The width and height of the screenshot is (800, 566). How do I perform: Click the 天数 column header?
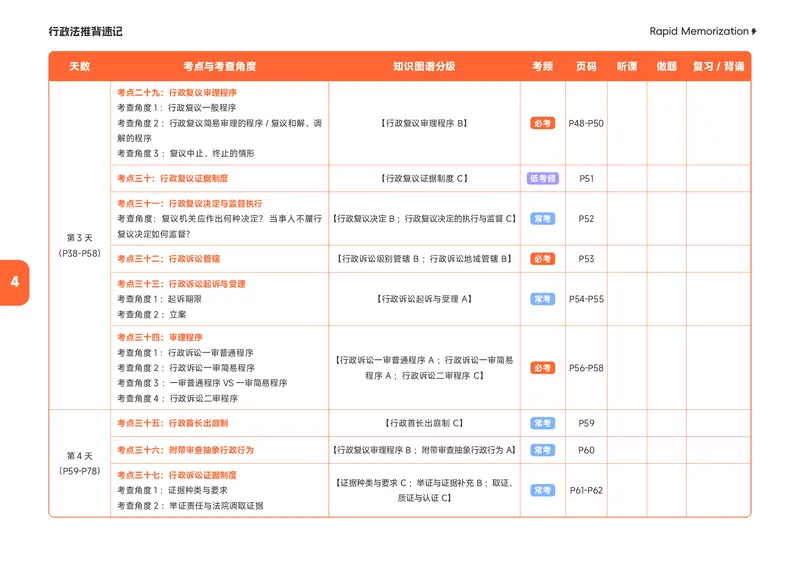80,66
